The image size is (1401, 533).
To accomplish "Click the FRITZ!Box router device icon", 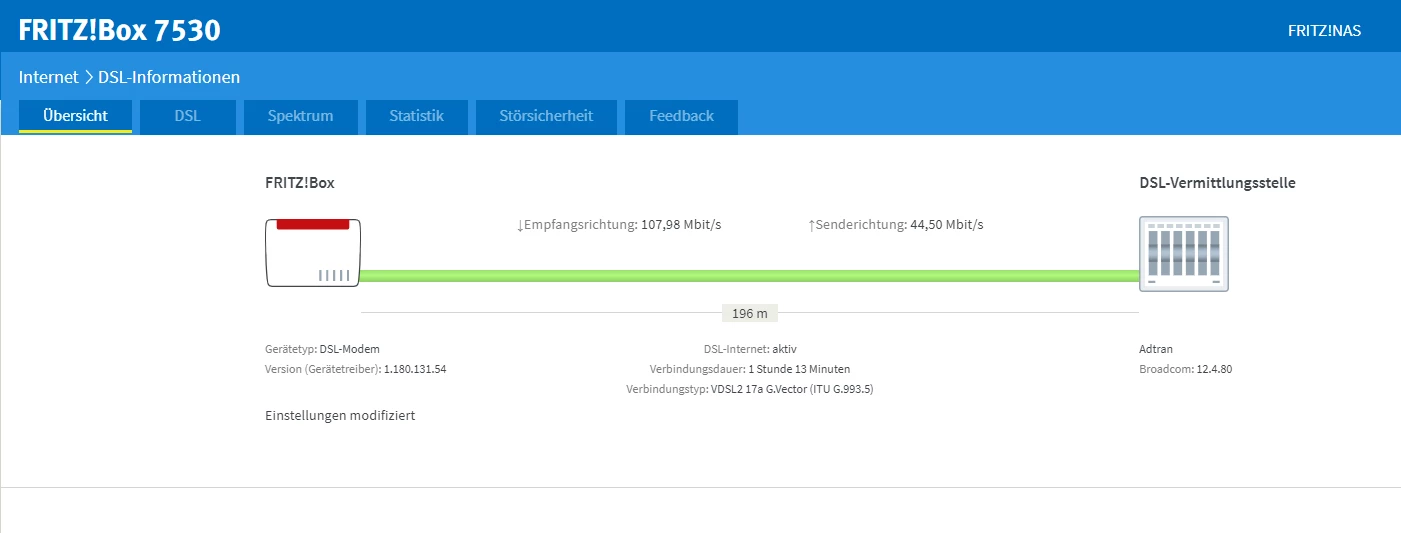I will point(312,252).
